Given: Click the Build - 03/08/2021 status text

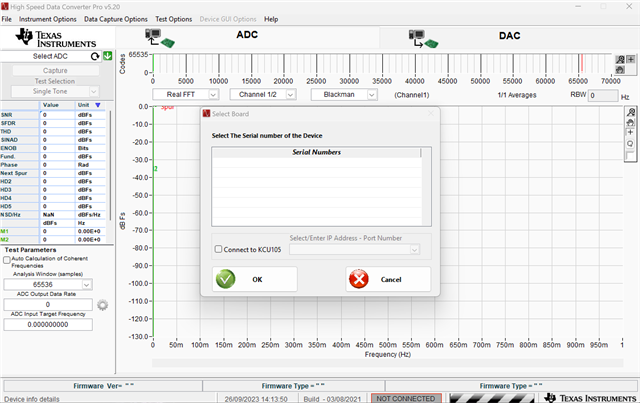Looking at the screenshot, I should [332, 399].
